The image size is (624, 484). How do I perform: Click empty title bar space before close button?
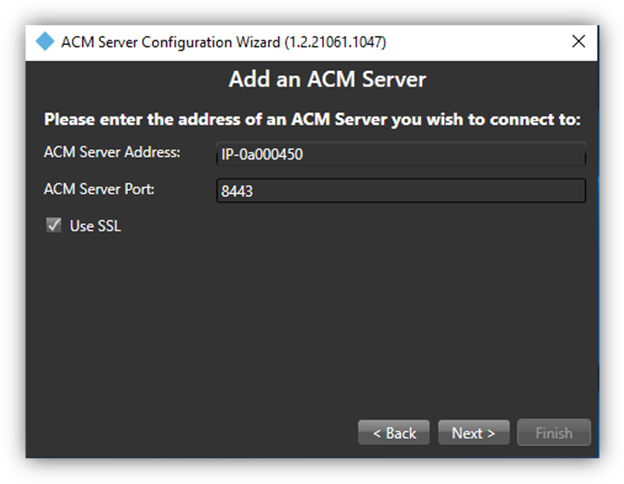480,42
